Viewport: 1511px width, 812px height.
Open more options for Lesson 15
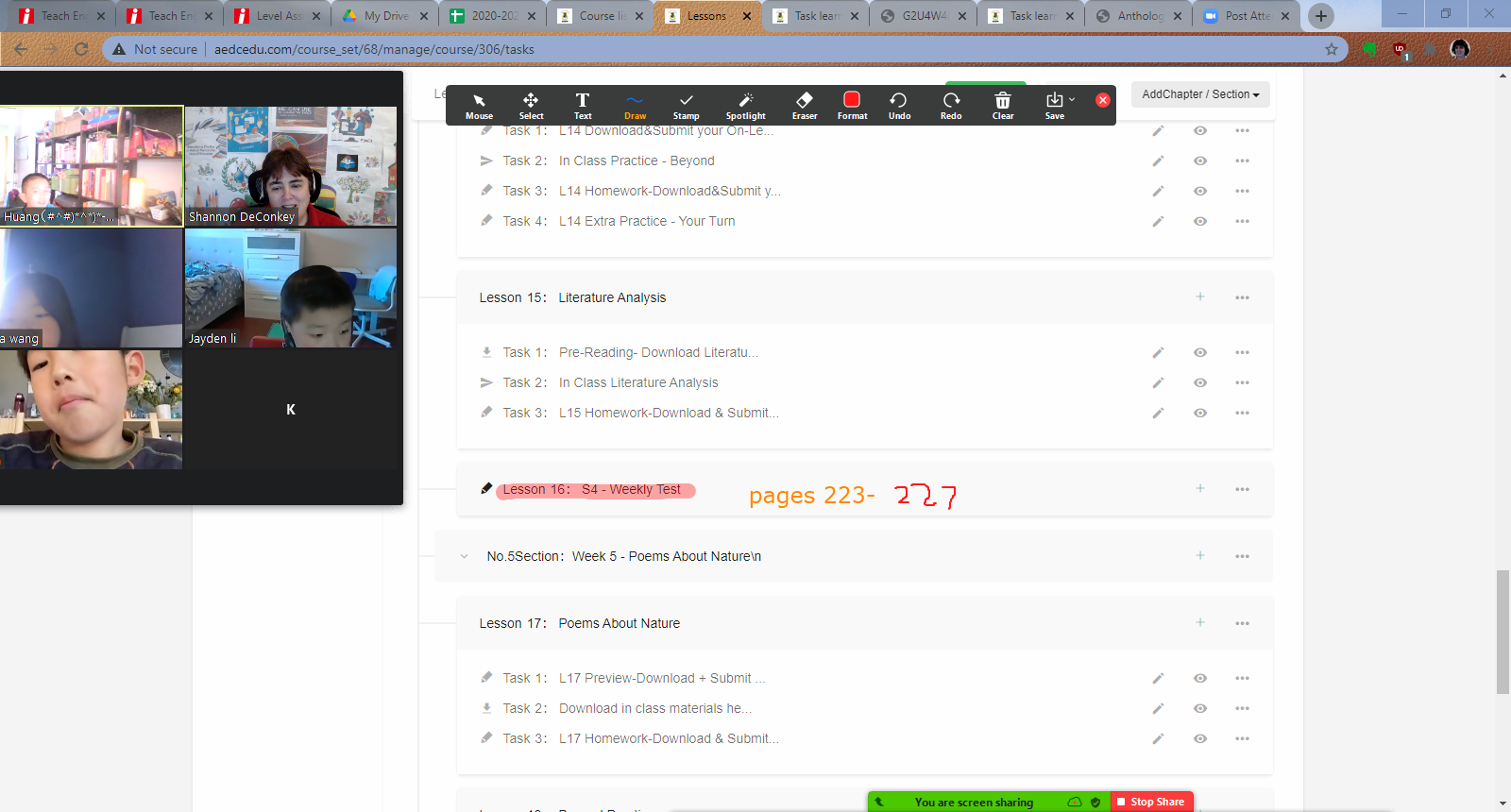point(1242,297)
